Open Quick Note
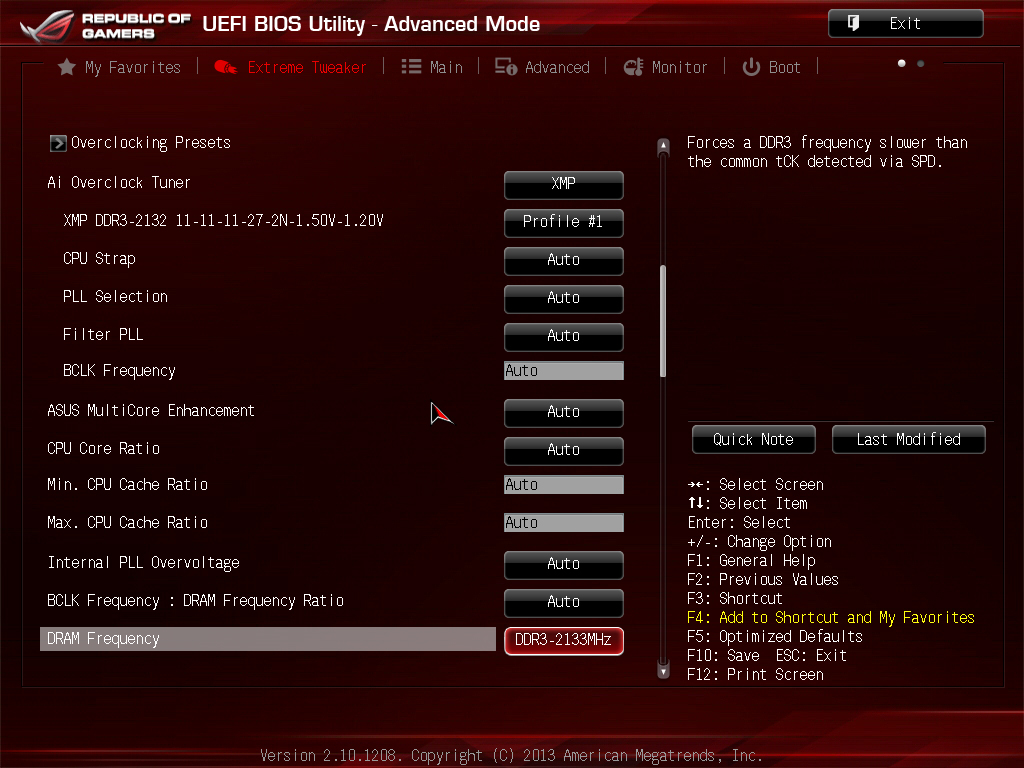The width and height of the screenshot is (1024, 768). [754, 440]
